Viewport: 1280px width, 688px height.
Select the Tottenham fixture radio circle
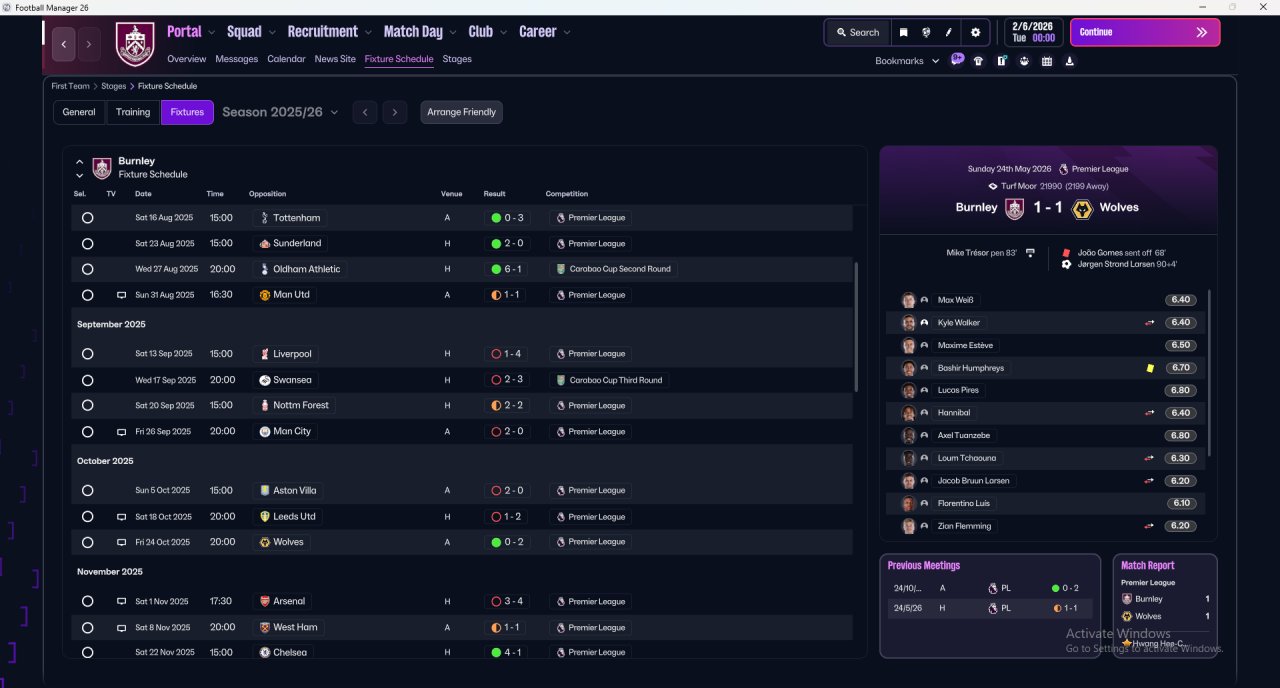[x=87, y=217]
